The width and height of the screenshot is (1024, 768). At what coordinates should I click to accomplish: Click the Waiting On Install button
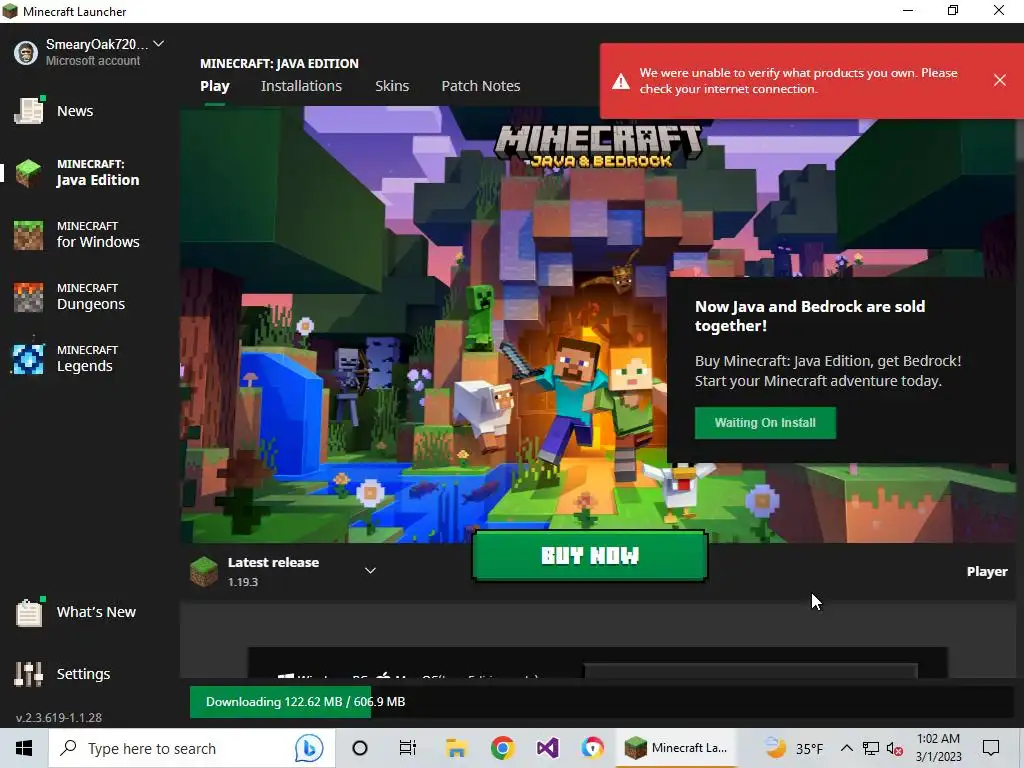point(765,423)
